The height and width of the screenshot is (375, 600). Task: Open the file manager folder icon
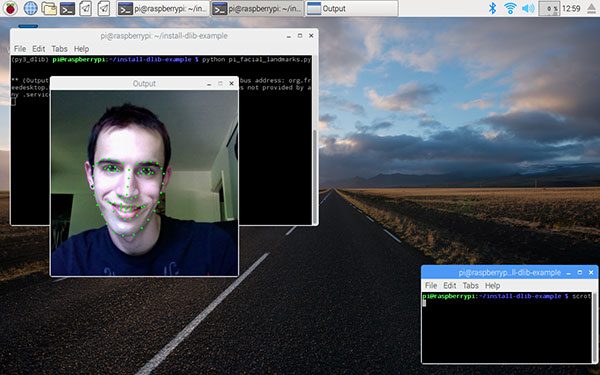[49, 8]
